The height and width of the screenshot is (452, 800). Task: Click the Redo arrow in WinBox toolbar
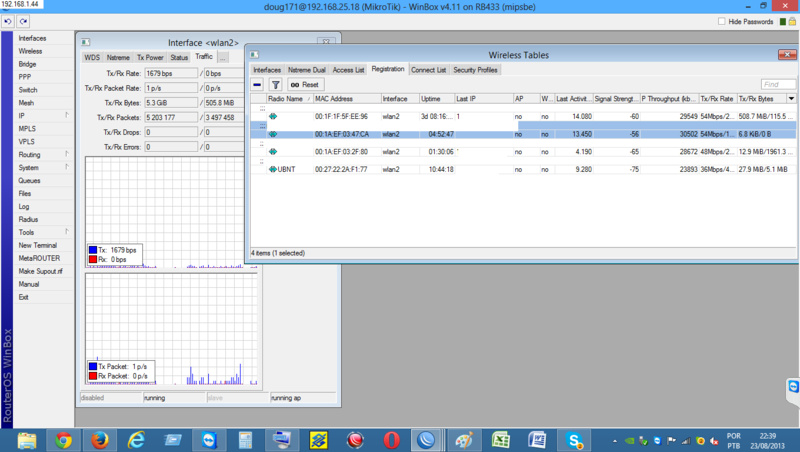click(23, 21)
